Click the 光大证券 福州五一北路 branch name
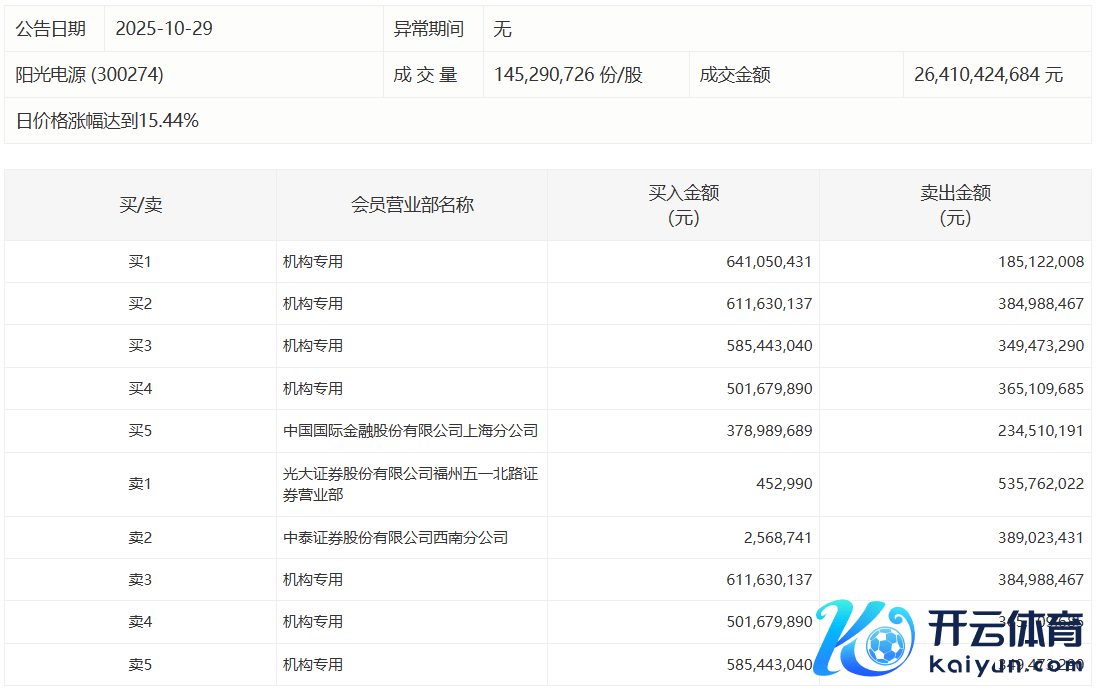 410,484
